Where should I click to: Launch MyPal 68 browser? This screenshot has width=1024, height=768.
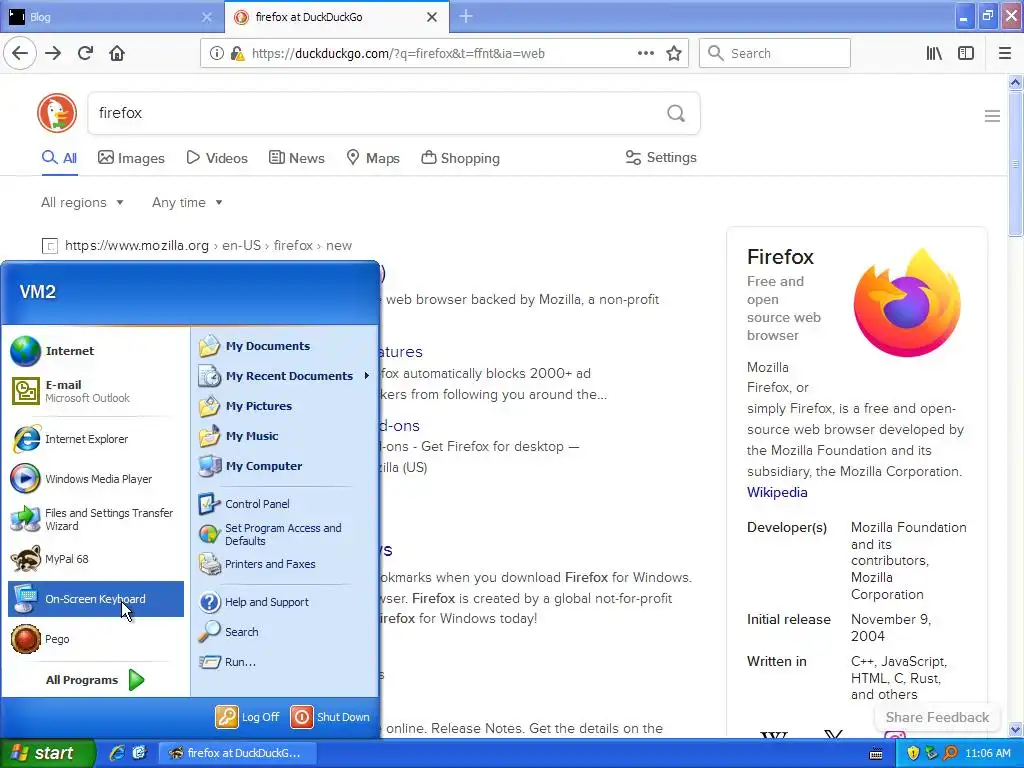point(95,559)
